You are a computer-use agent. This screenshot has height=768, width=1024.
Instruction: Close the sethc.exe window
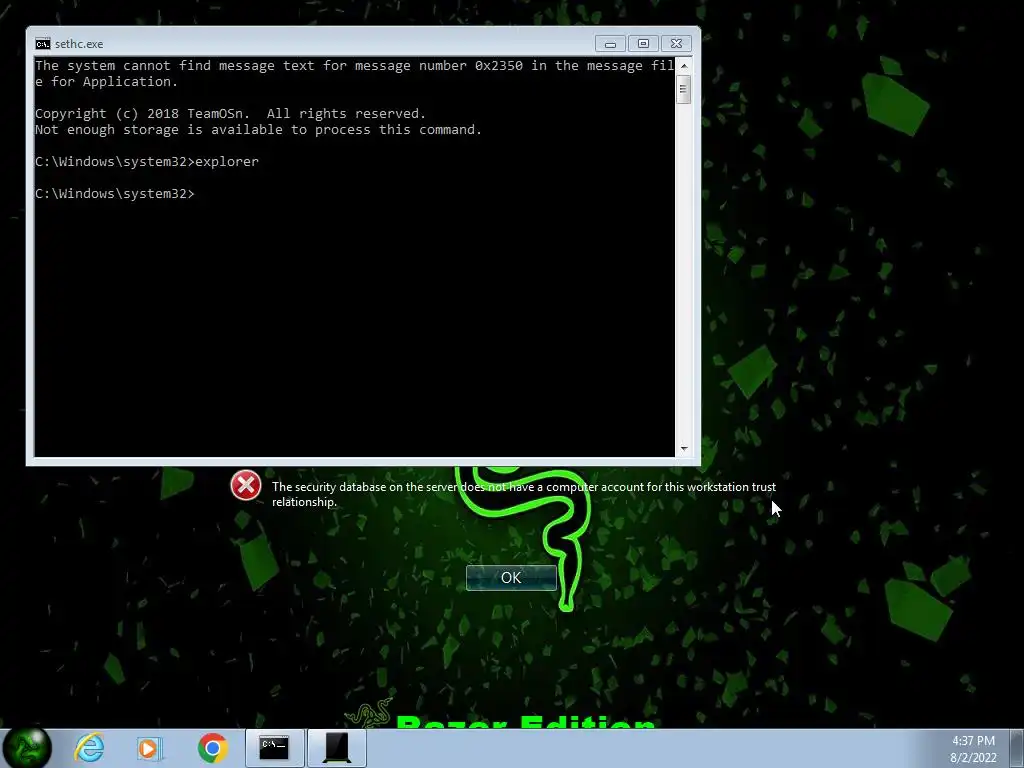(x=677, y=44)
